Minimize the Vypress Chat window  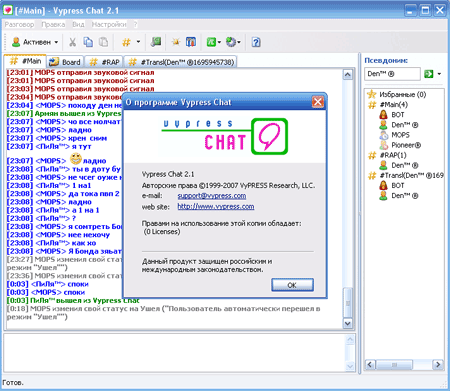click(411, 10)
